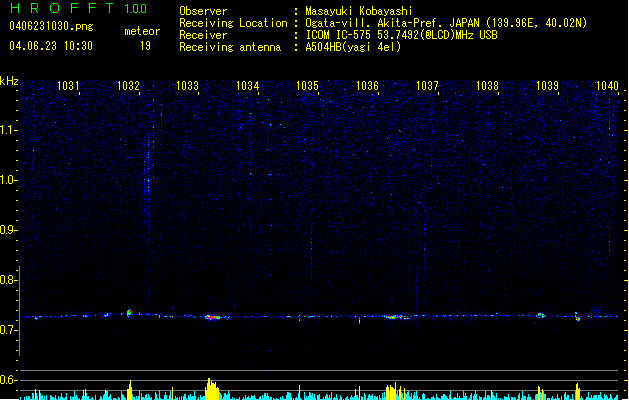Click the kHz axis unit label

(x=9, y=81)
